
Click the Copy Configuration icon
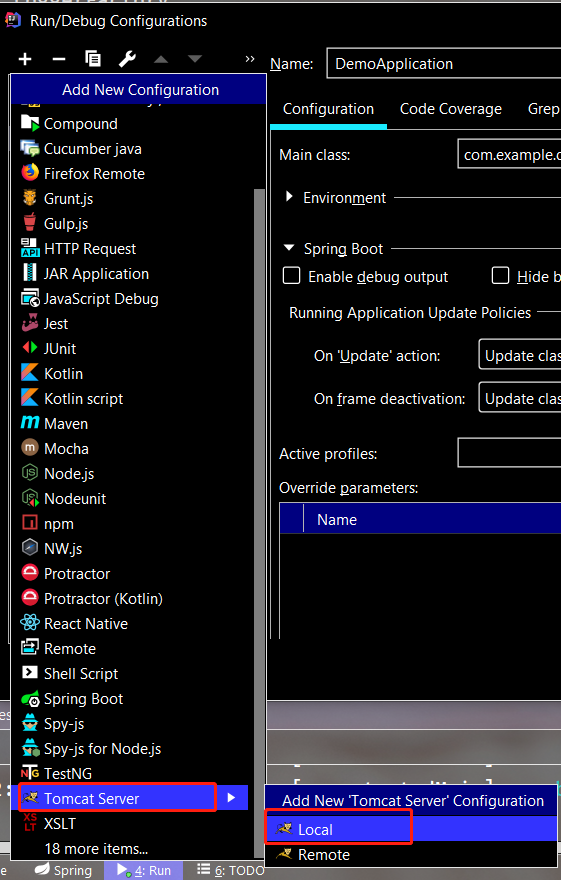point(93,58)
